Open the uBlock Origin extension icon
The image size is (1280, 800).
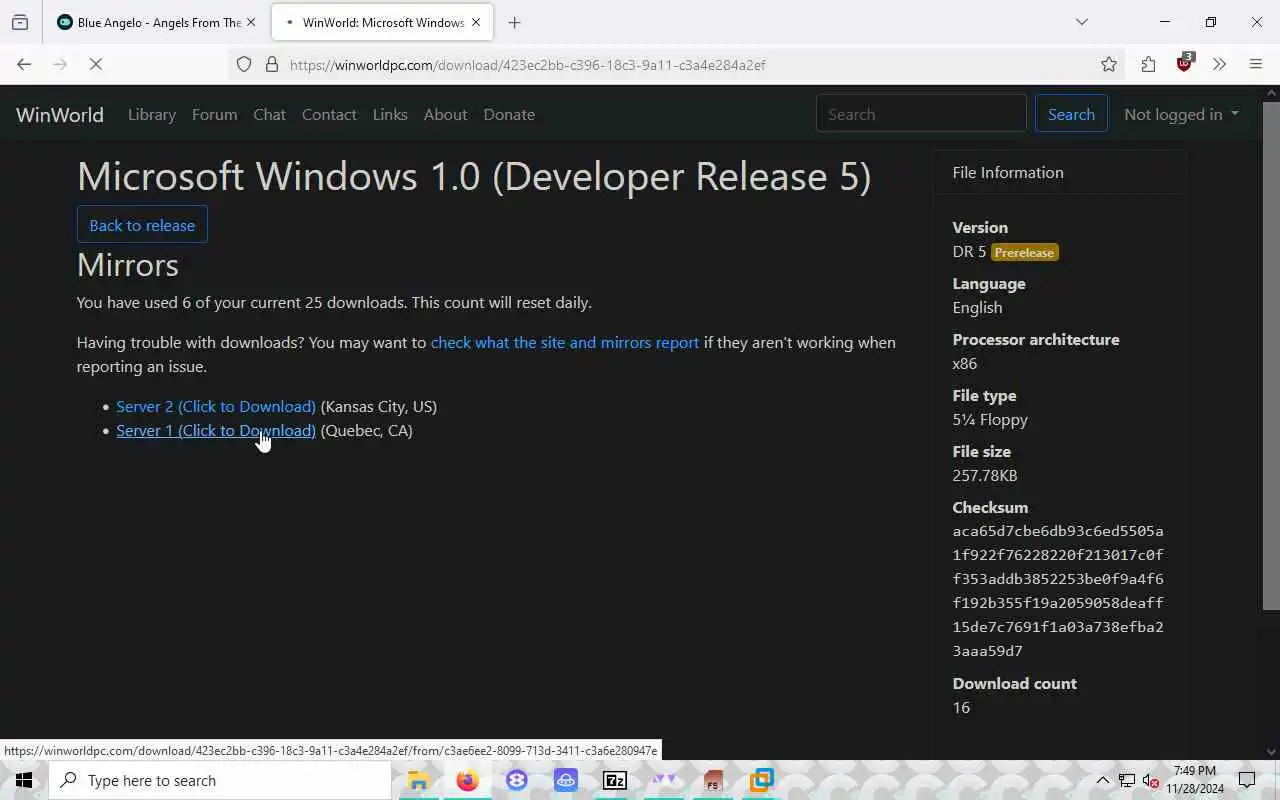point(1185,63)
